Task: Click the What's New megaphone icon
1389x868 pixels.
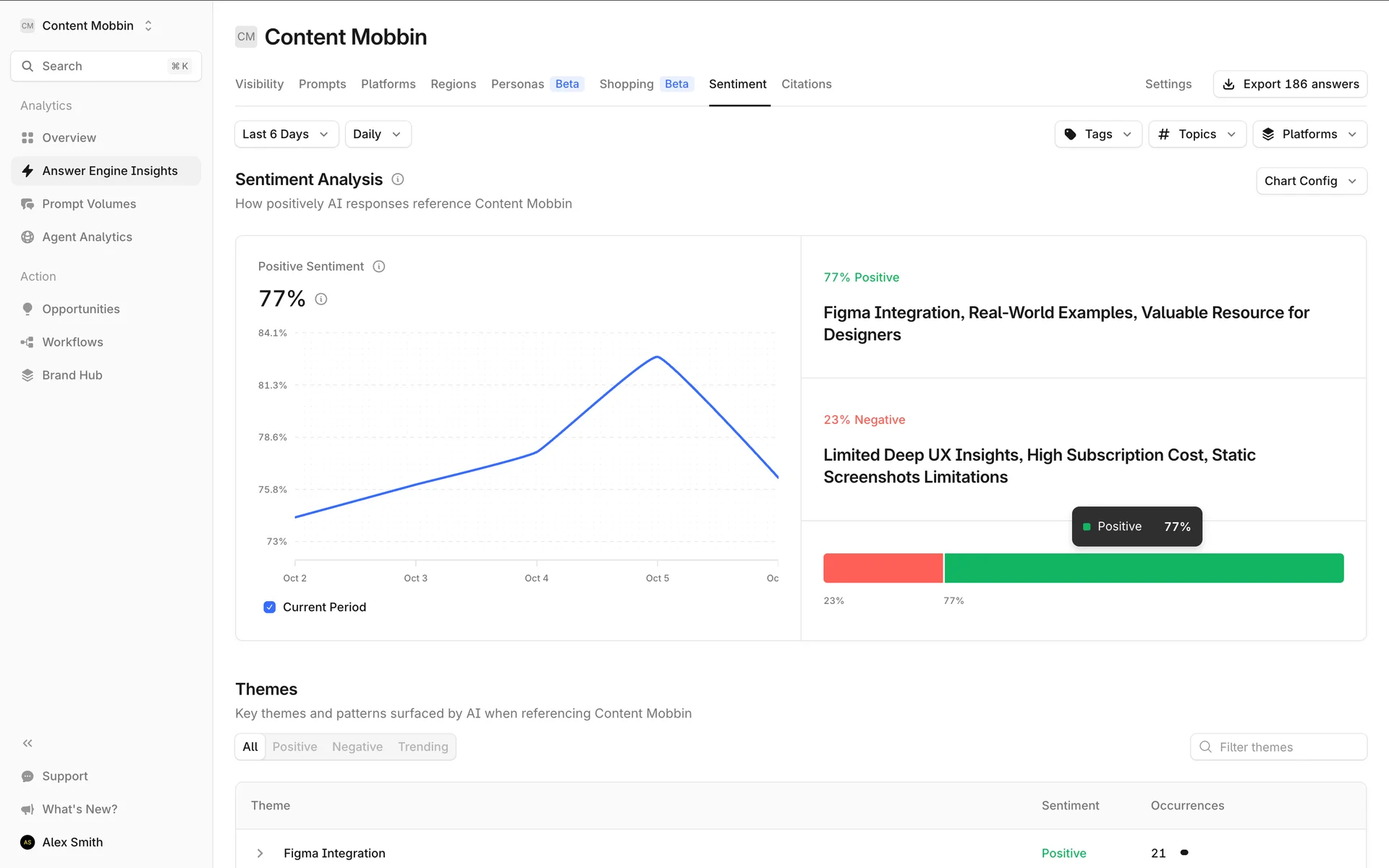Action: [27, 809]
